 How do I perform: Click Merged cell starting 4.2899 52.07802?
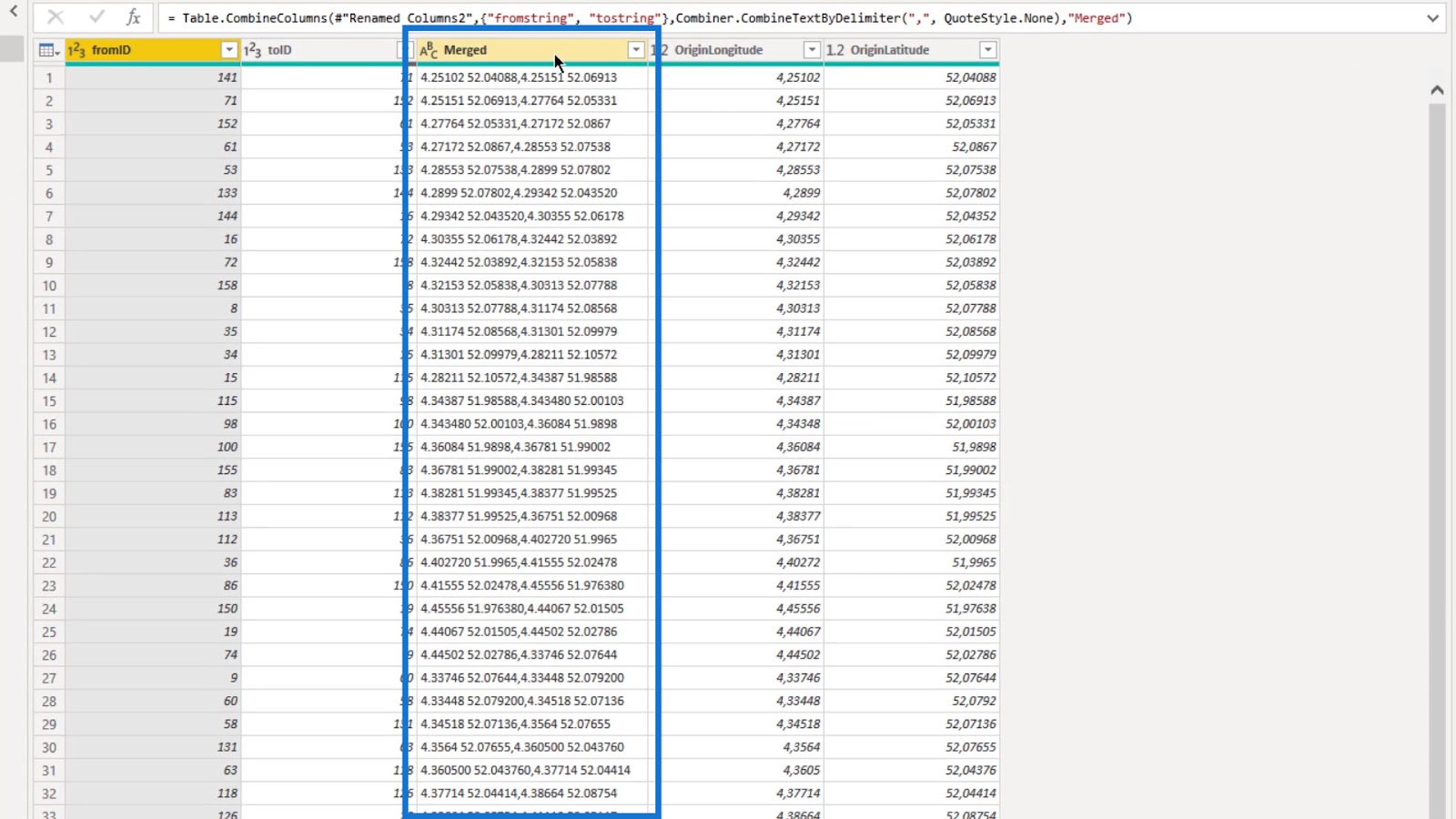tap(531, 193)
